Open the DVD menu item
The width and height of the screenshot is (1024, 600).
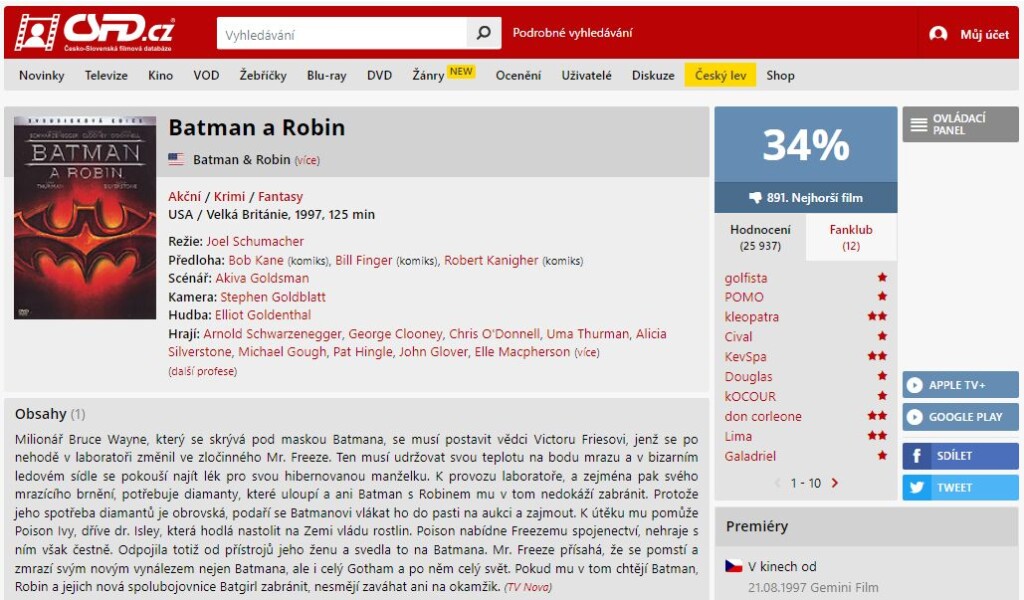pyautogui.click(x=379, y=76)
